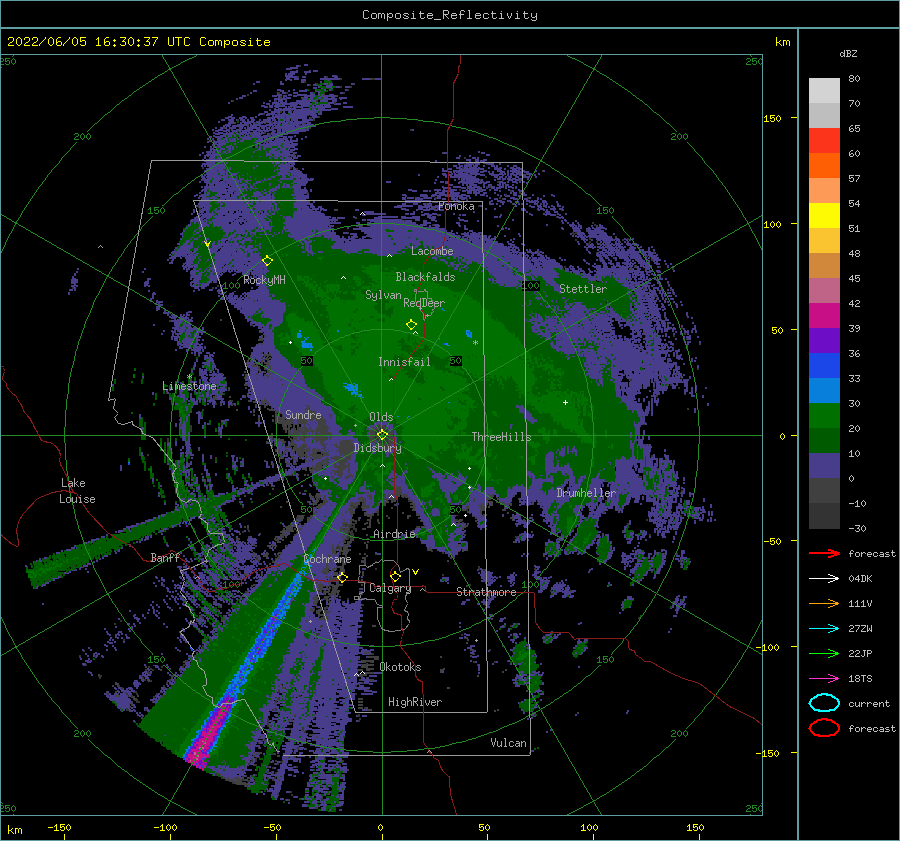Viewport: 900px width, 841px height.
Task: Click the Strathmore city label
Action: coord(486,592)
